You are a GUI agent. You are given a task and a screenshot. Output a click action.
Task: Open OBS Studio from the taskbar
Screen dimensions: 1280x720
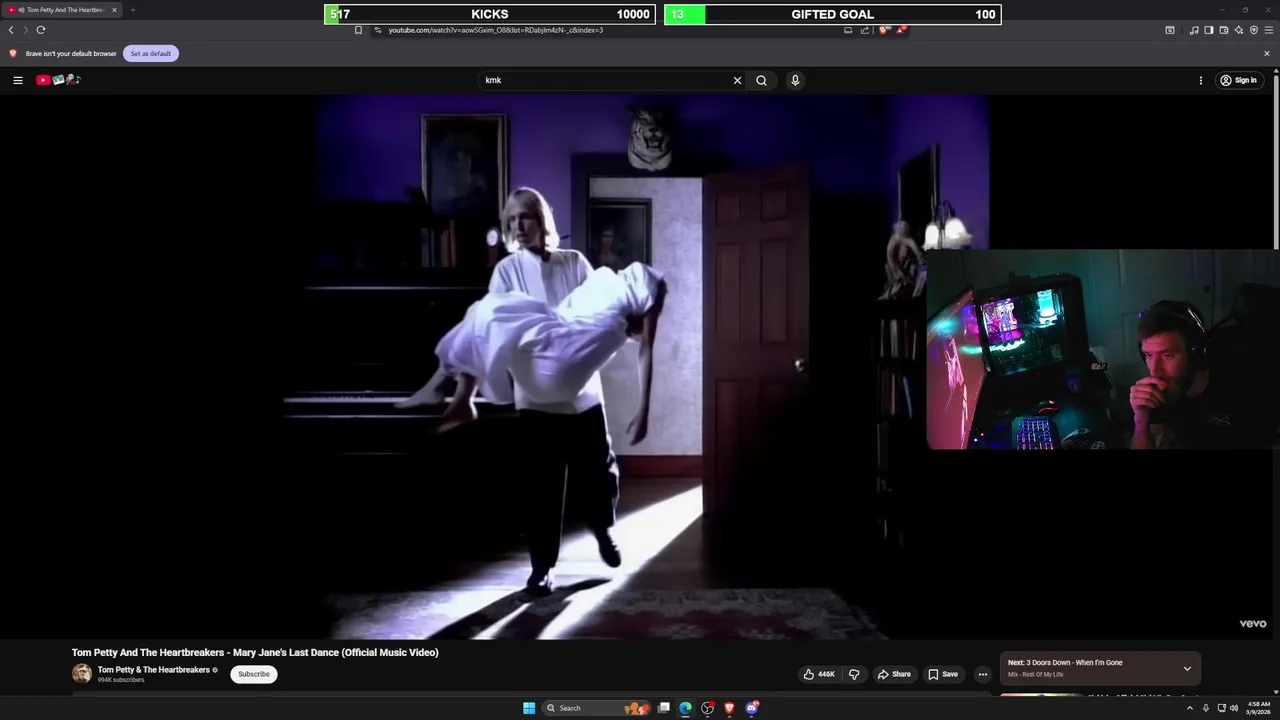click(708, 708)
